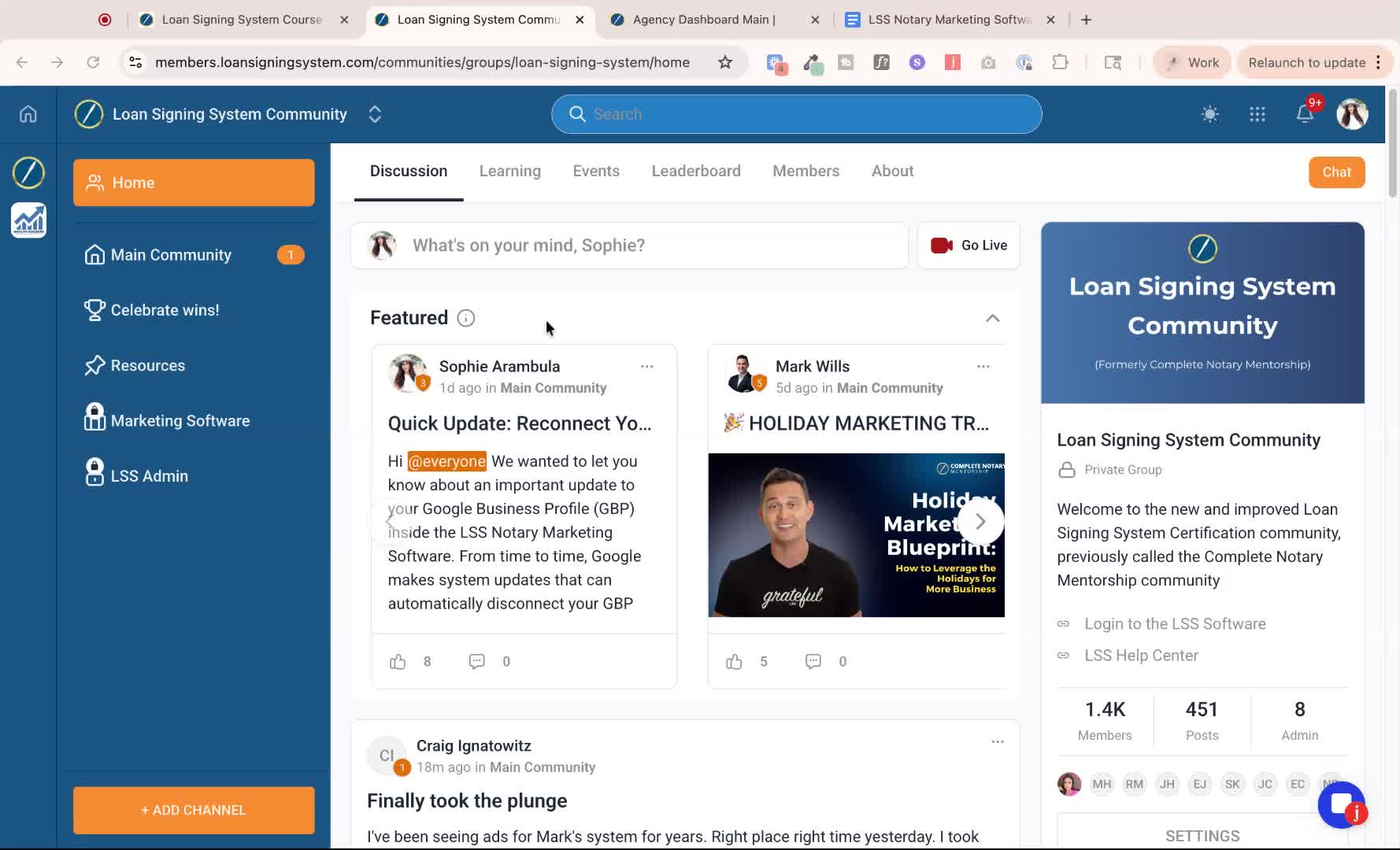Open Craig Ignatowitz's profile name link
1400x850 pixels.
pyautogui.click(x=473, y=746)
